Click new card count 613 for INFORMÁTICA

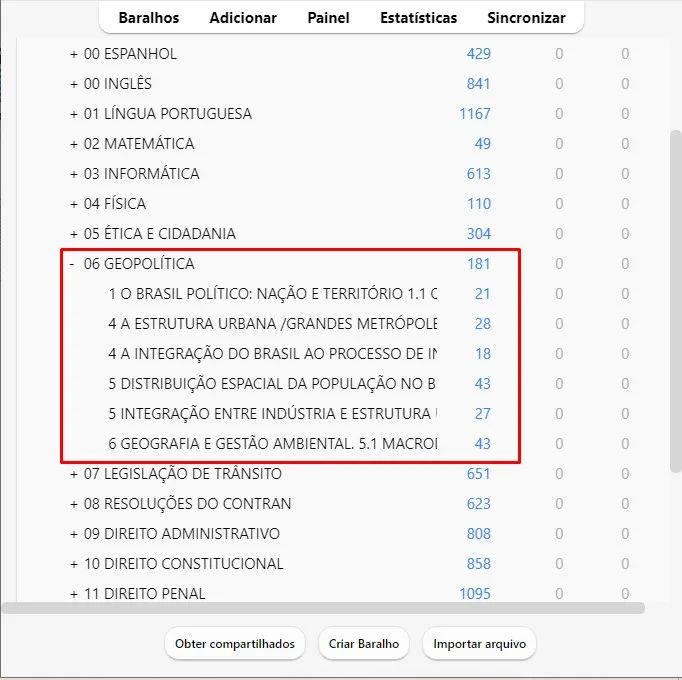point(478,174)
